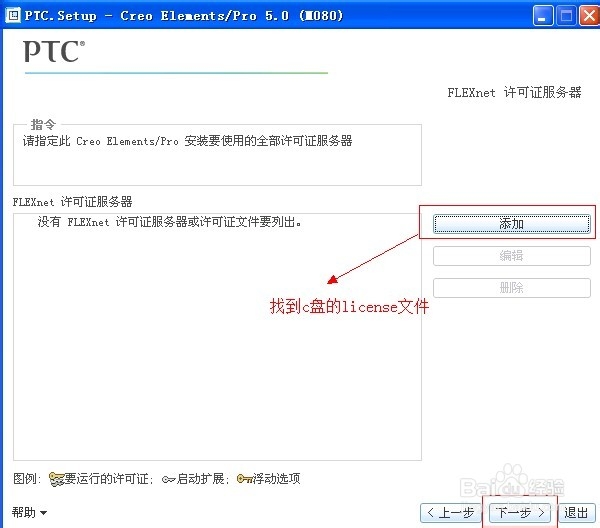Click the 要运行的许可证 legend key icon
This screenshot has width=600, height=528.
(56, 479)
